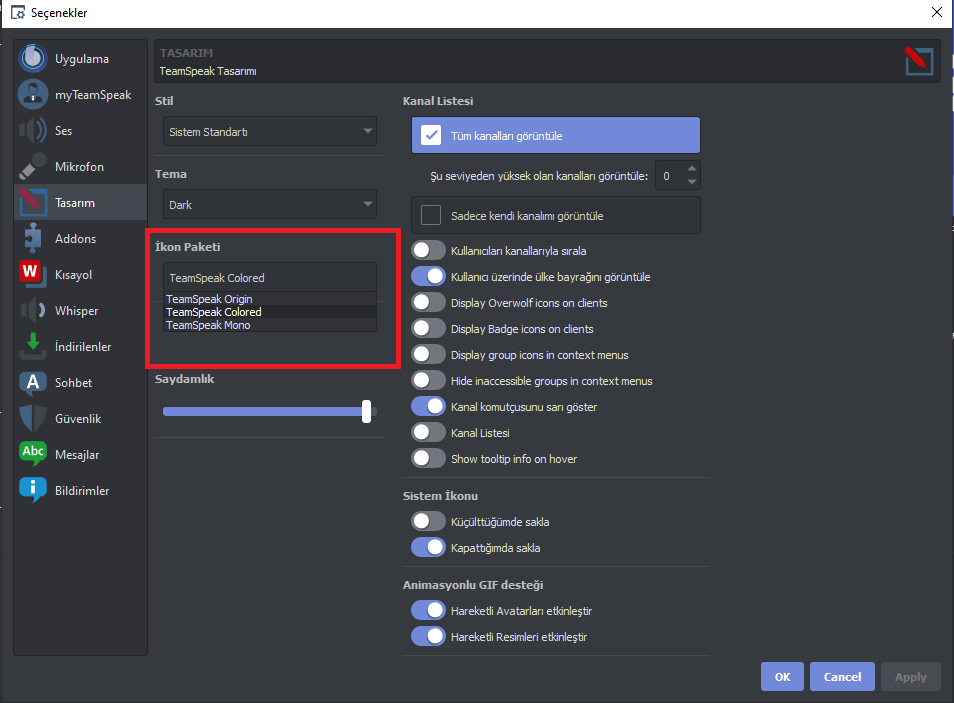Toggle Display Badge icons on clients

(x=428, y=329)
